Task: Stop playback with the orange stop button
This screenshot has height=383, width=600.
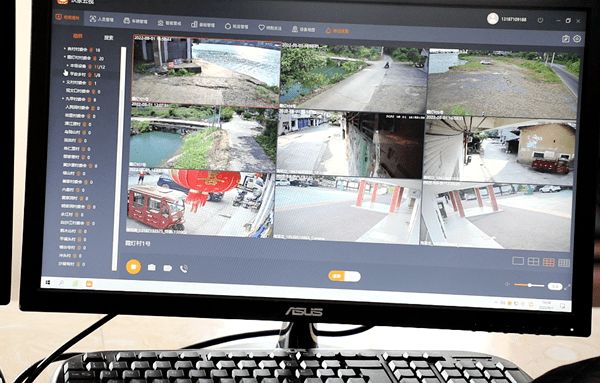Action: pyautogui.click(x=133, y=266)
